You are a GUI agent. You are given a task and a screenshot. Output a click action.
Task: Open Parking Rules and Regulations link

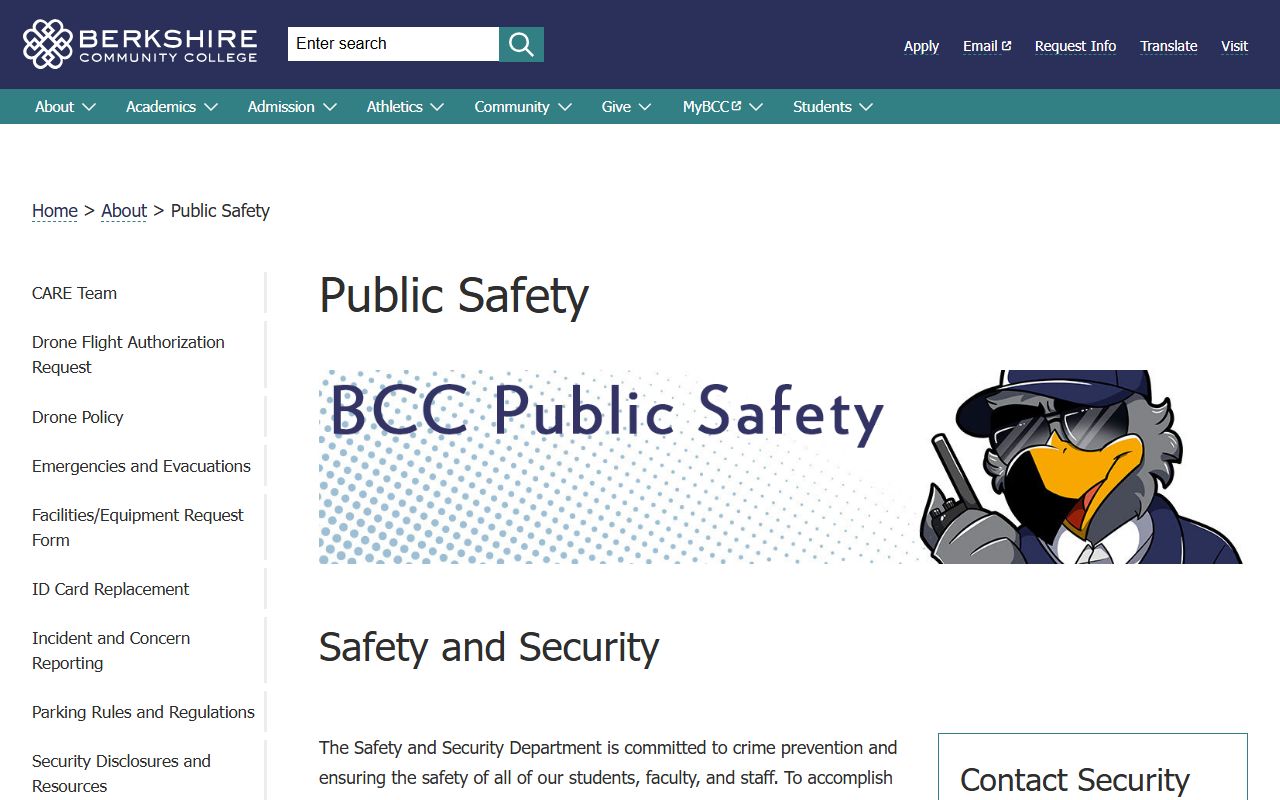[x=143, y=712]
